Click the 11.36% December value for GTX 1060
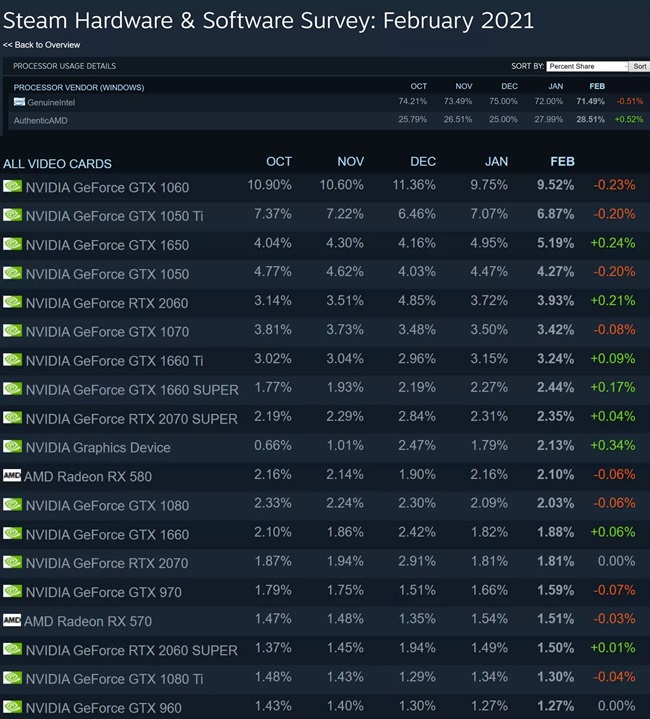 point(414,185)
